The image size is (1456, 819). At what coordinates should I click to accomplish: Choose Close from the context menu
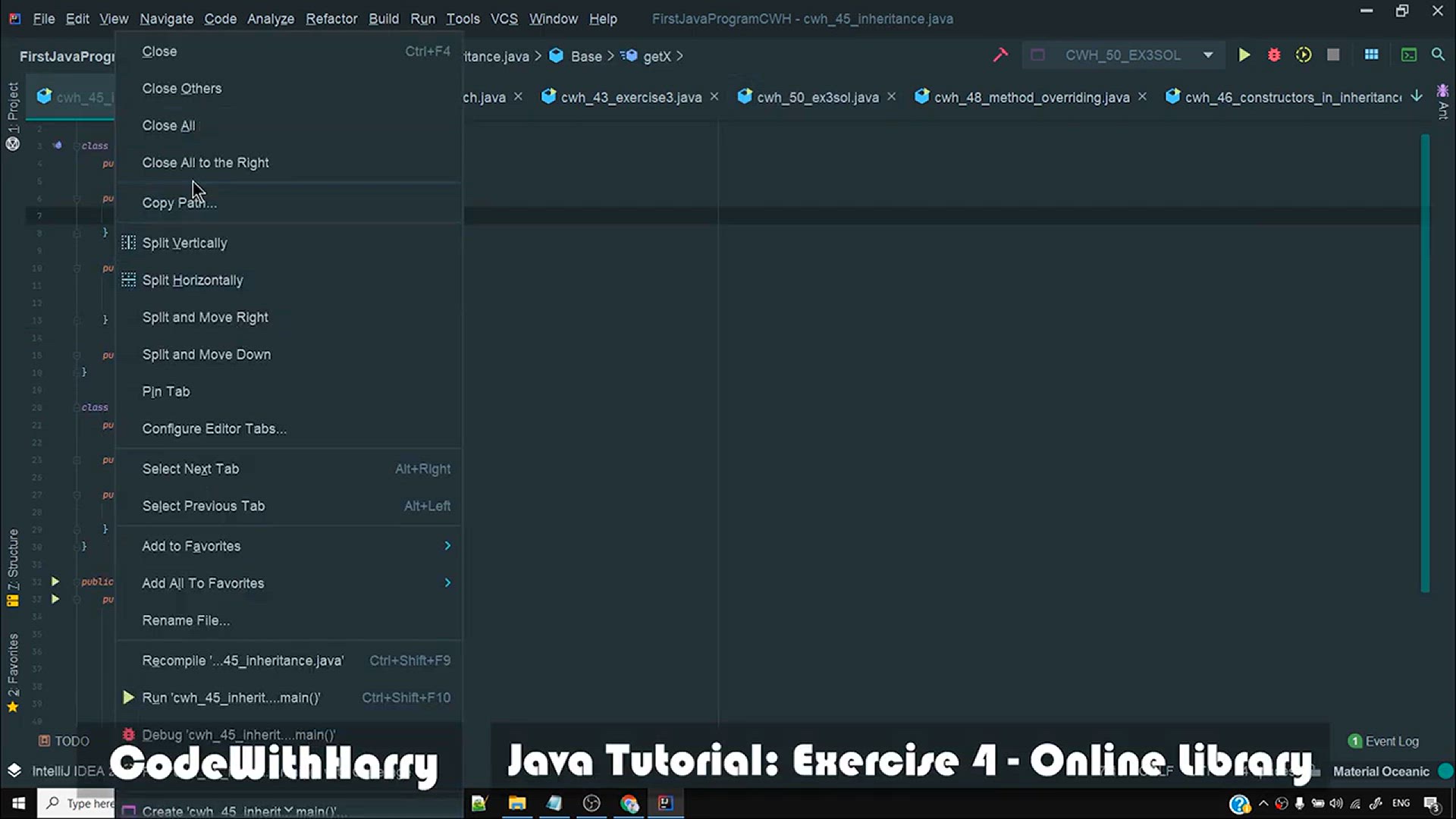click(x=289, y=52)
